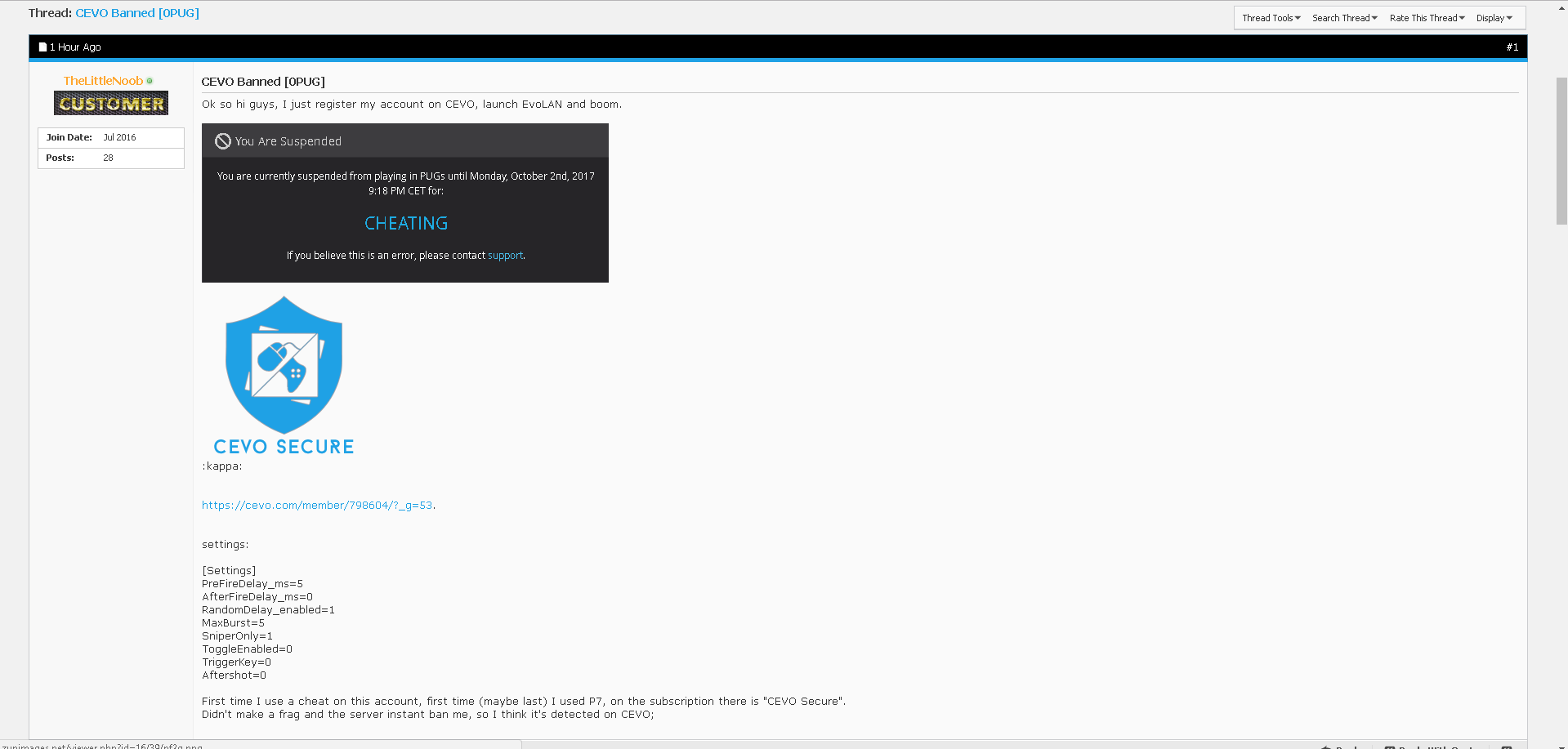Open the Rate This Thread dropdown
1568x749 pixels.
[1427, 18]
